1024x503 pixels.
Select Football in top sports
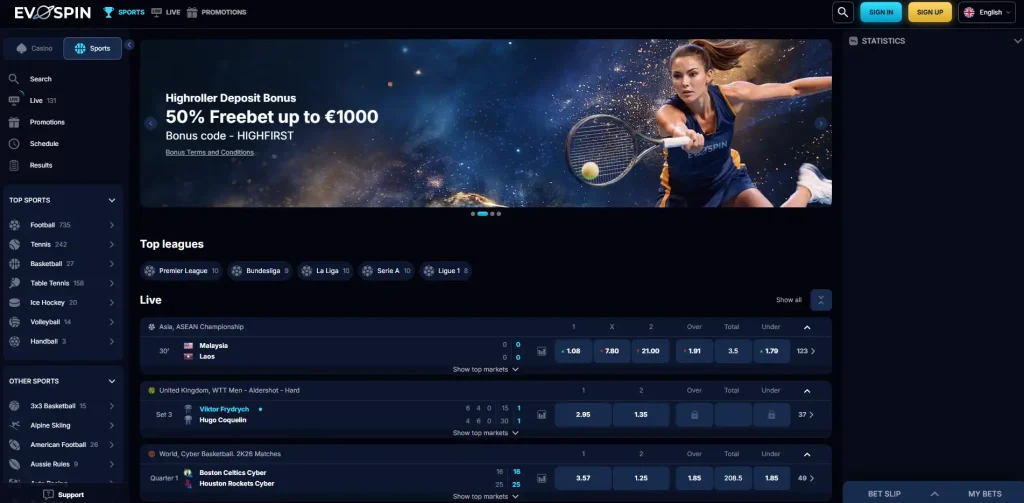63,225
